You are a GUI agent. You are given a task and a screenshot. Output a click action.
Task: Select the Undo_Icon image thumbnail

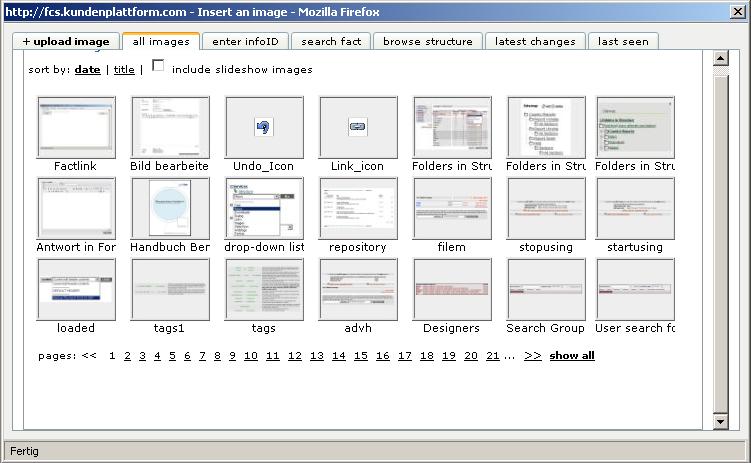click(x=264, y=127)
